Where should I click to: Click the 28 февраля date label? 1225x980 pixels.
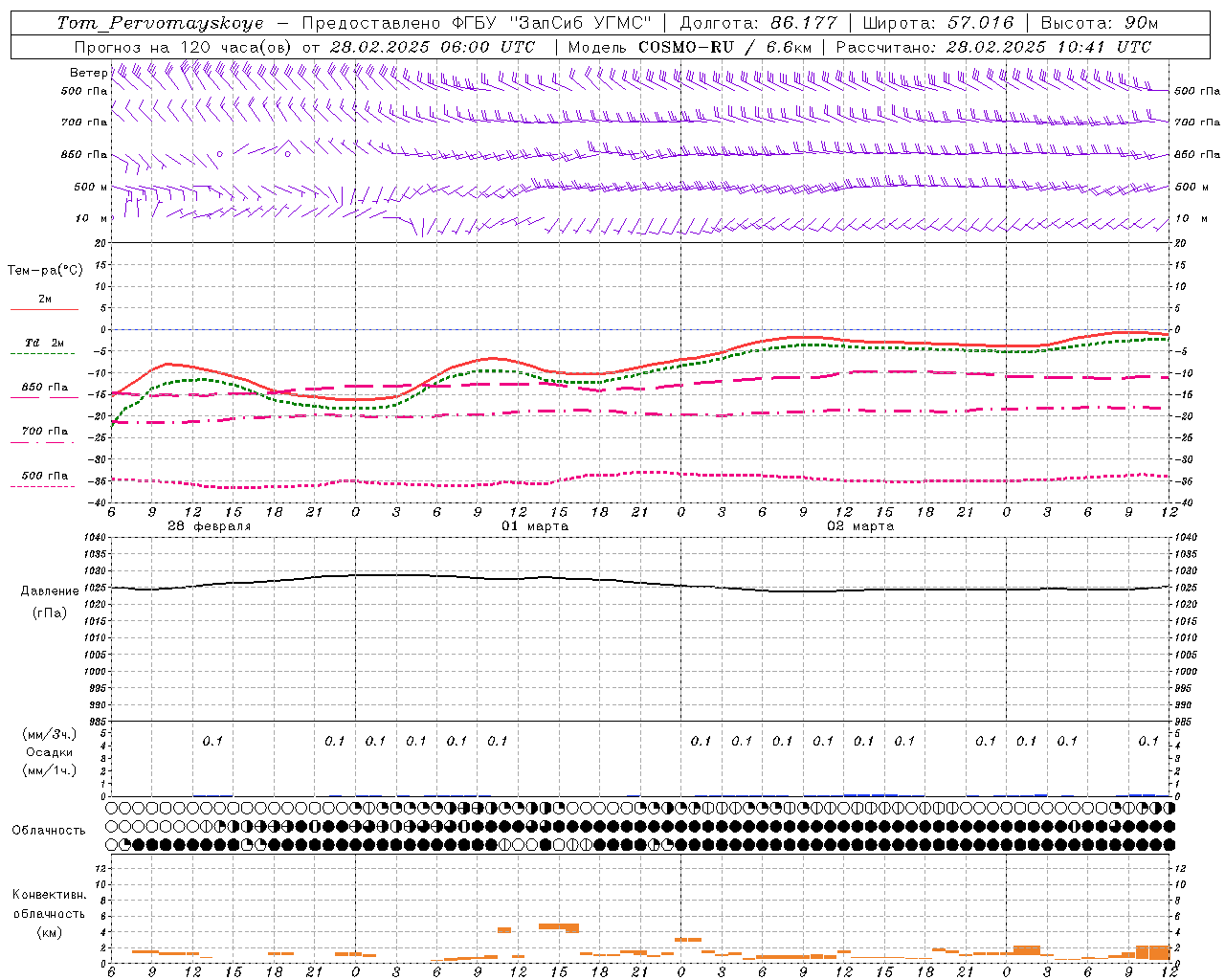point(210,525)
